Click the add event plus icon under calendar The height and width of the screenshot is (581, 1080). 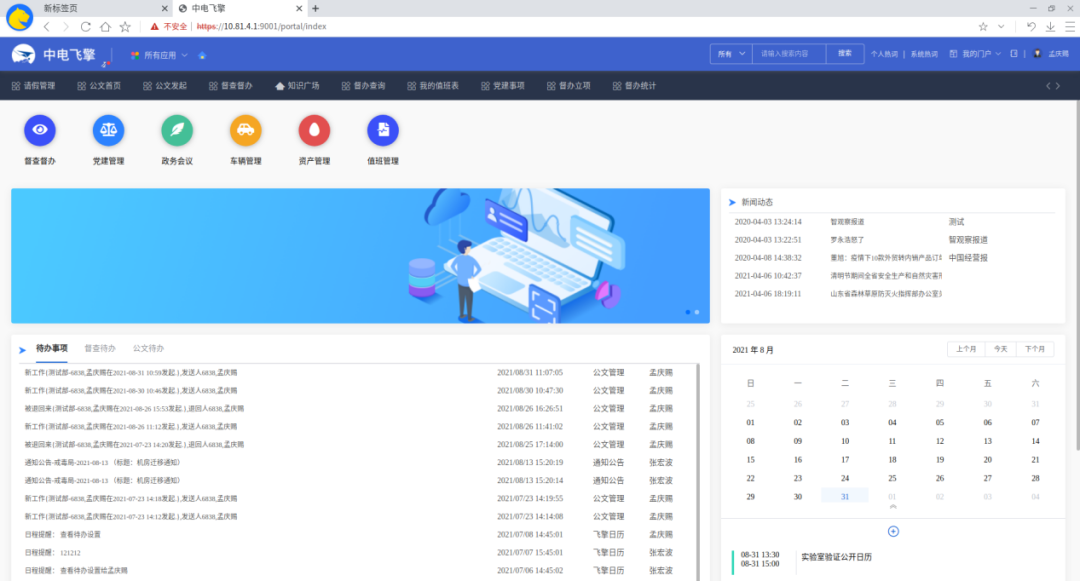coord(893,531)
